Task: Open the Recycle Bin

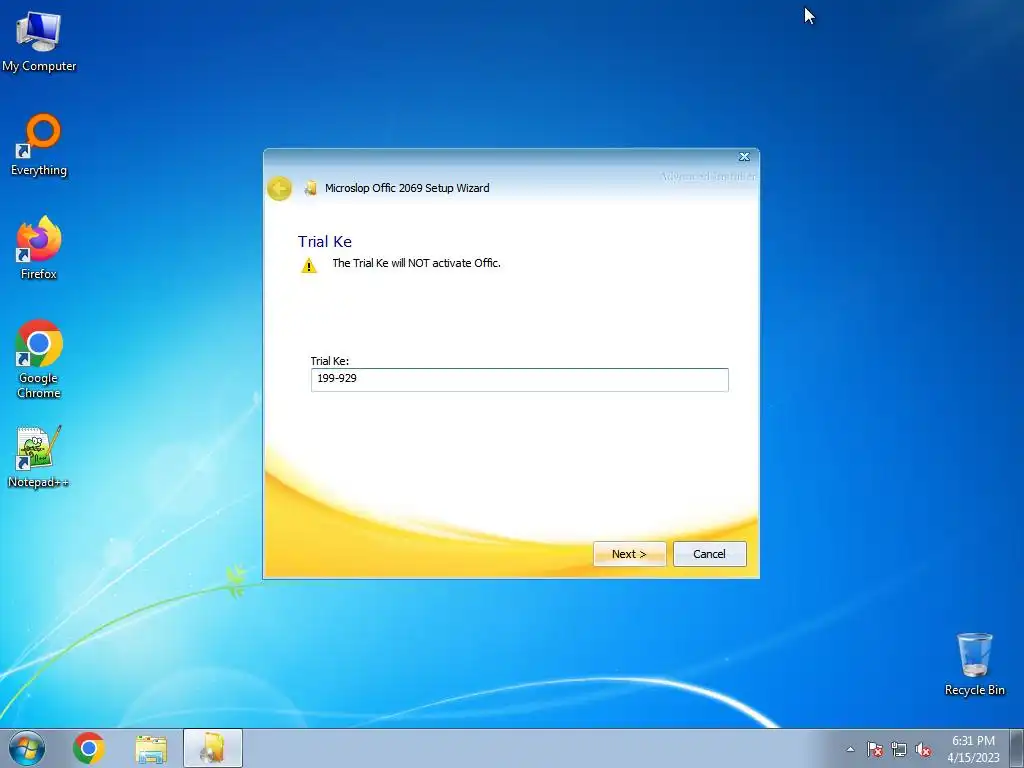Action: (x=974, y=664)
